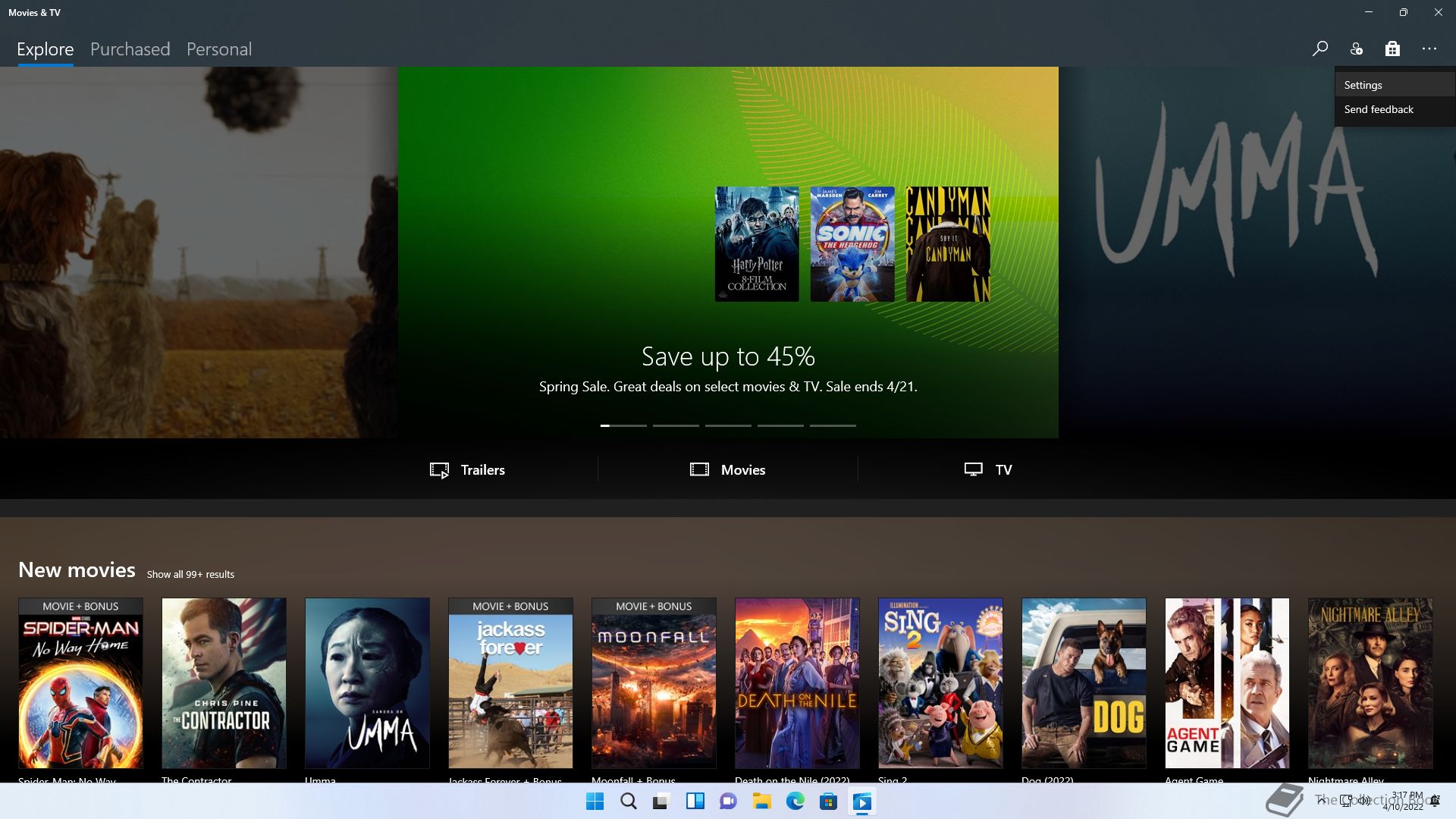The image size is (1456, 819).
Task: Open the Movies section label
Action: 743,470
